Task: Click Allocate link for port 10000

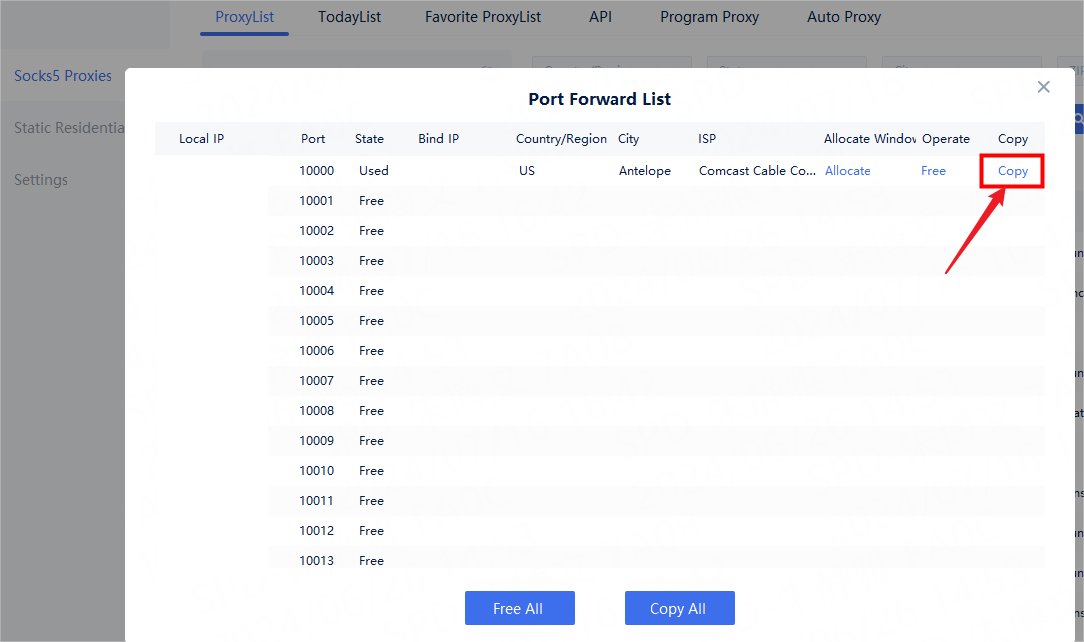Action: click(847, 171)
